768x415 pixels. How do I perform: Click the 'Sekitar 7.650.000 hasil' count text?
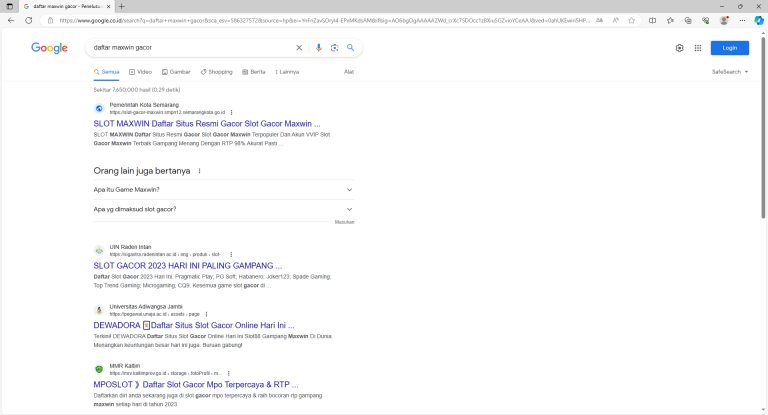pyautogui.click(x=137, y=90)
